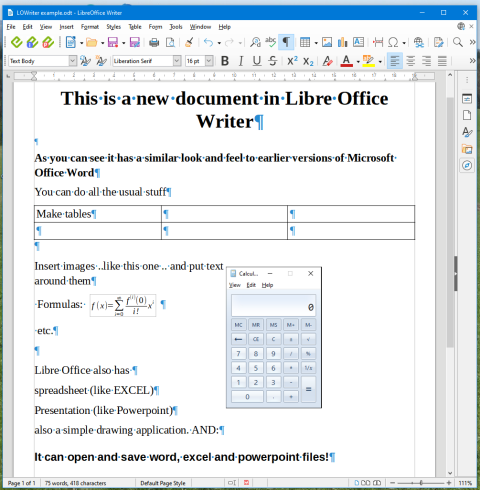The height and width of the screenshot is (490, 480).
Task: Open the recent documents dropdown beside Open
Action: [x=102, y=43]
